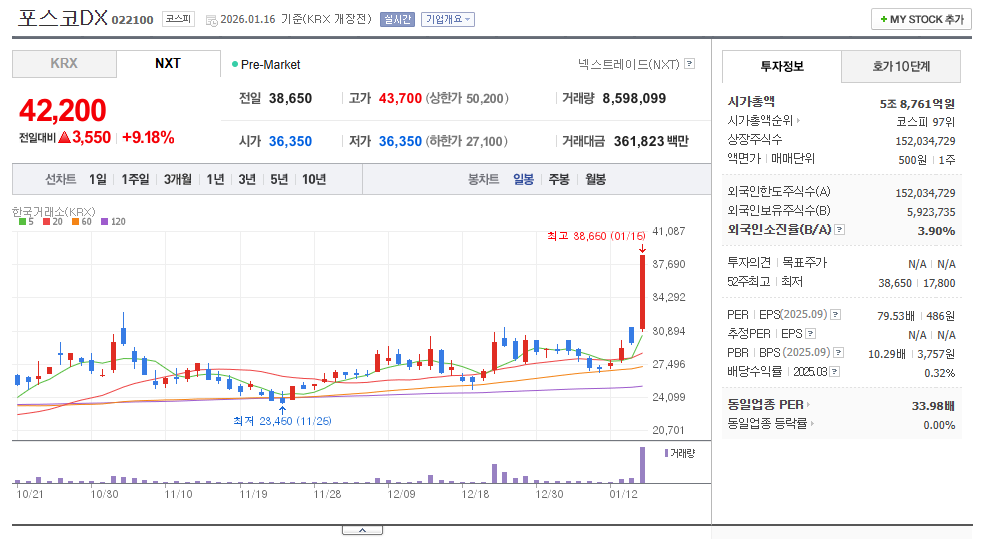Expand the 동일업종 PER arrow link
This screenshot has width=992, height=539.
tap(809, 405)
